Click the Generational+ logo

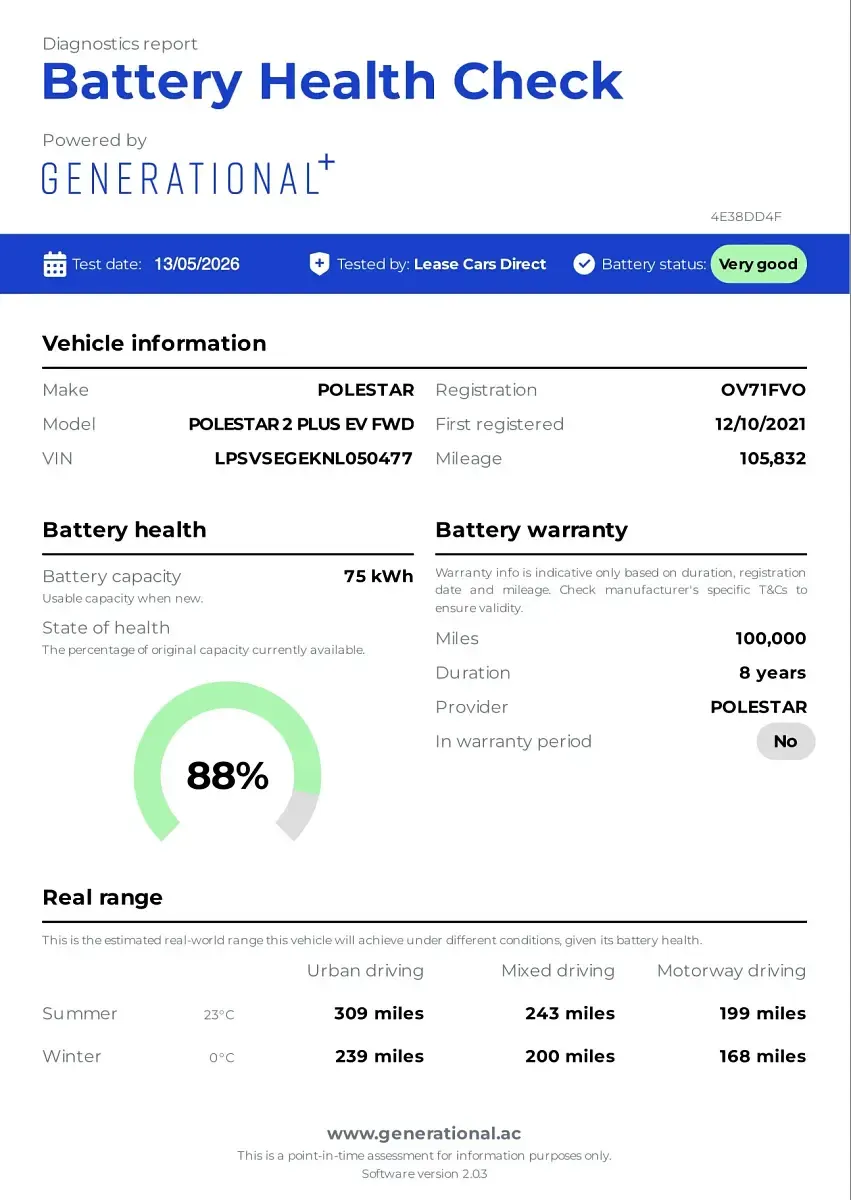tap(188, 176)
